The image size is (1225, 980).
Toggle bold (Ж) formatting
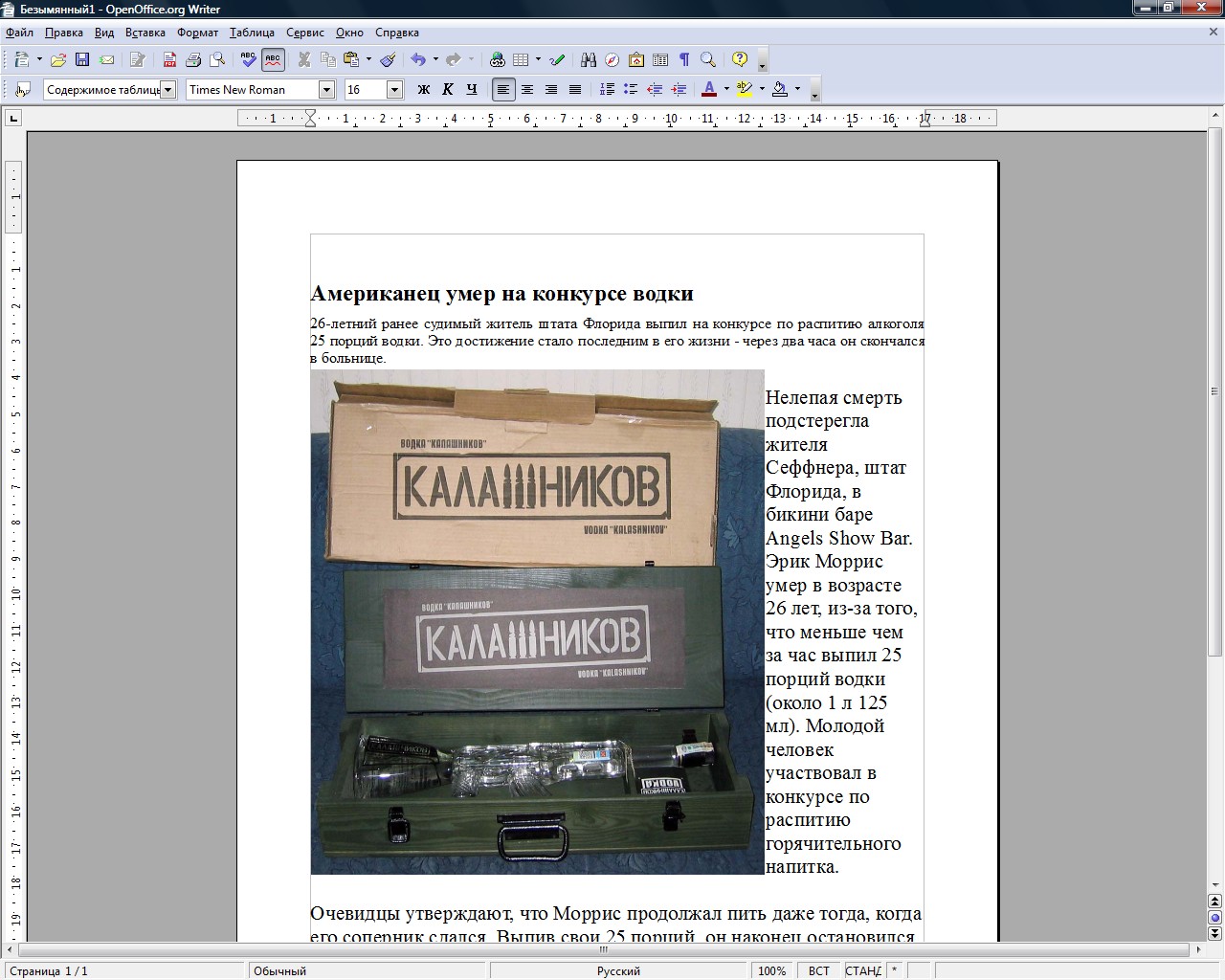pyautogui.click(x=424, y=89)
